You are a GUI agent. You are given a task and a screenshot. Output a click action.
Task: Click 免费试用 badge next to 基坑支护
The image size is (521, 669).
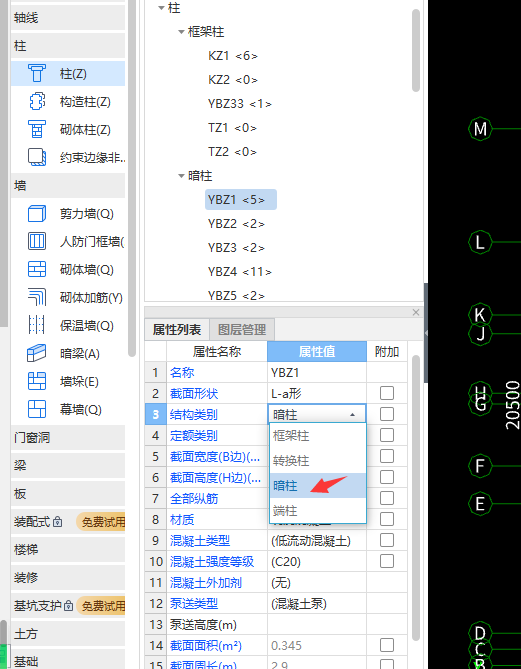[x=101, y=605]
